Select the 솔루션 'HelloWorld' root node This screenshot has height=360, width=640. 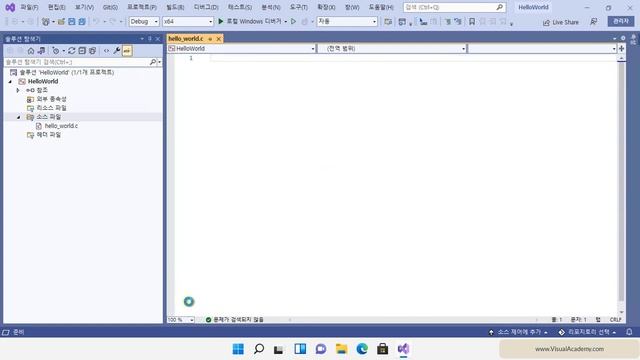67,72
